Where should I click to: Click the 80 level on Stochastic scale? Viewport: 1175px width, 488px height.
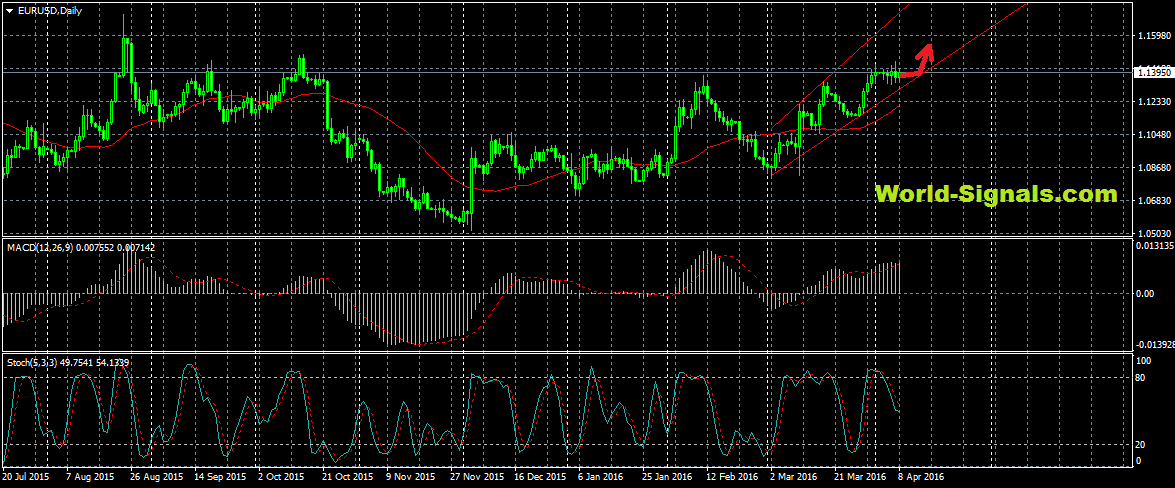point(1142,377)
